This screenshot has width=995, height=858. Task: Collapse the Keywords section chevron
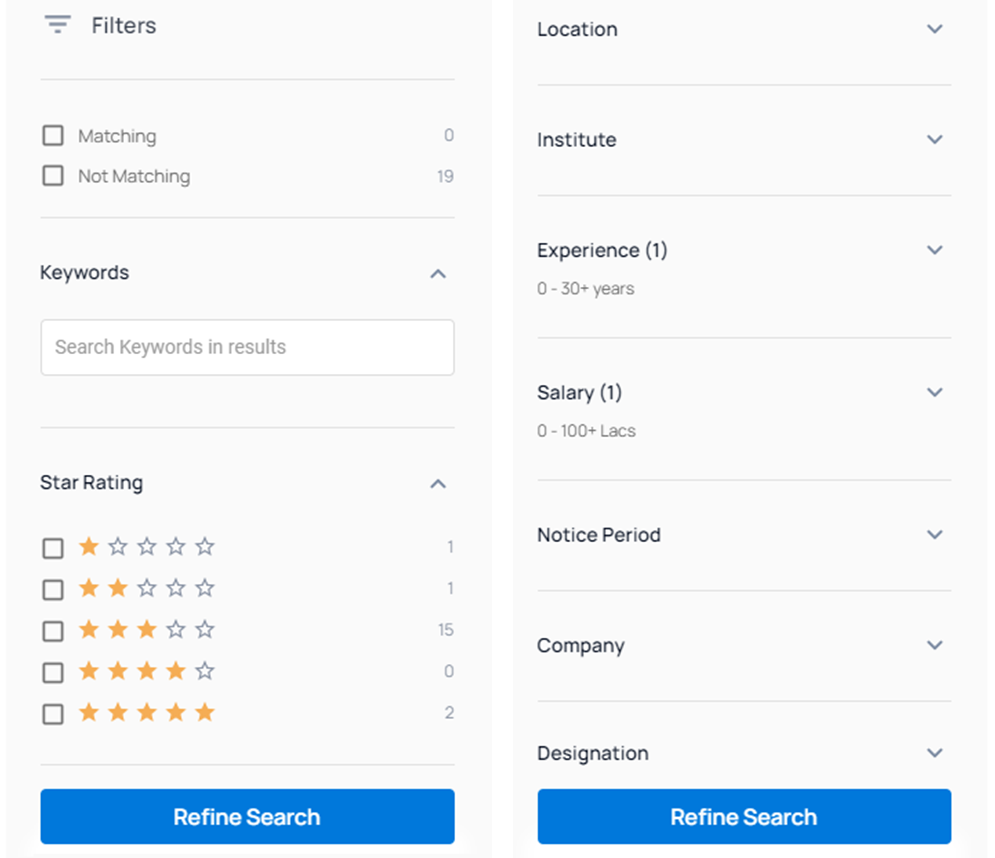[438, 274]
